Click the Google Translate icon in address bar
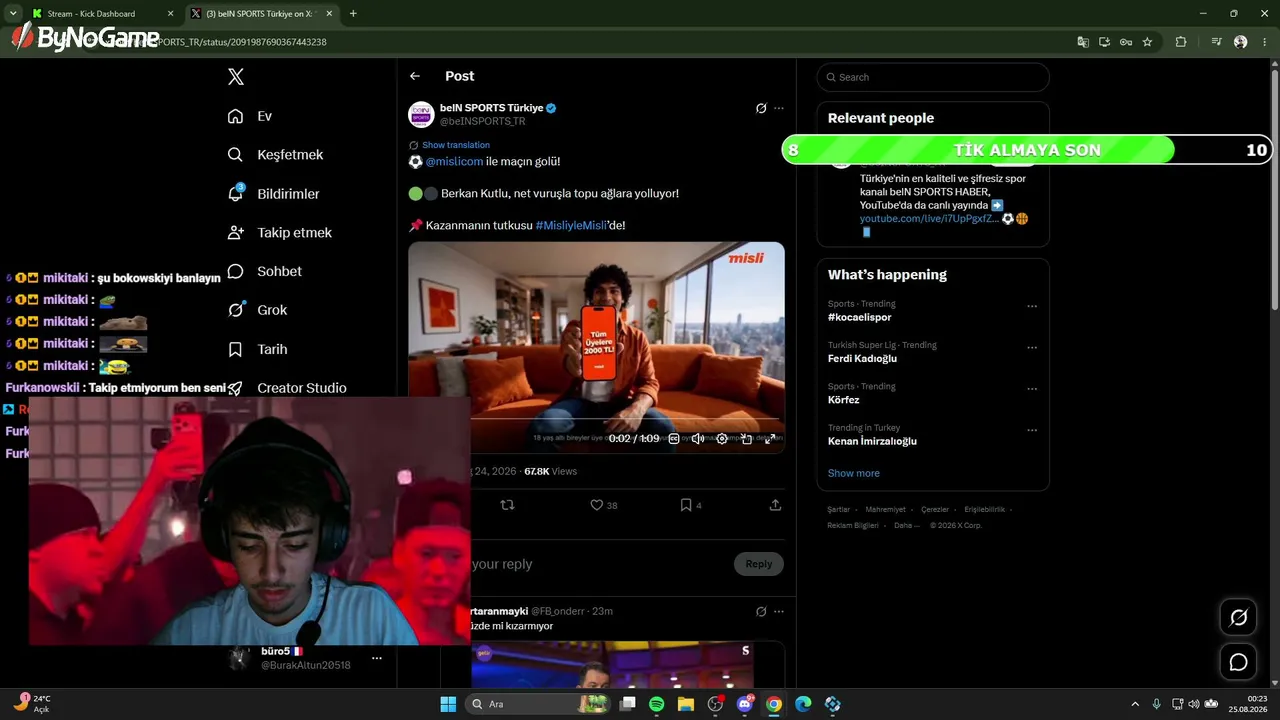The image size is (1280, 720). [1083, 42]
